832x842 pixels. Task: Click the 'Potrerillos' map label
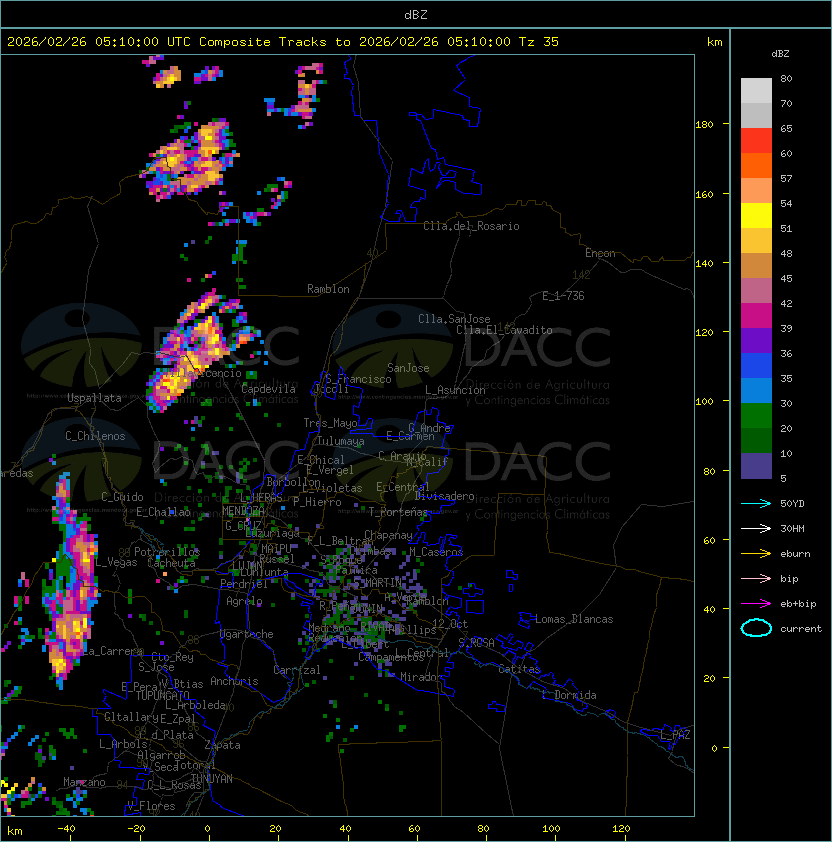click(x=167, y=552)
